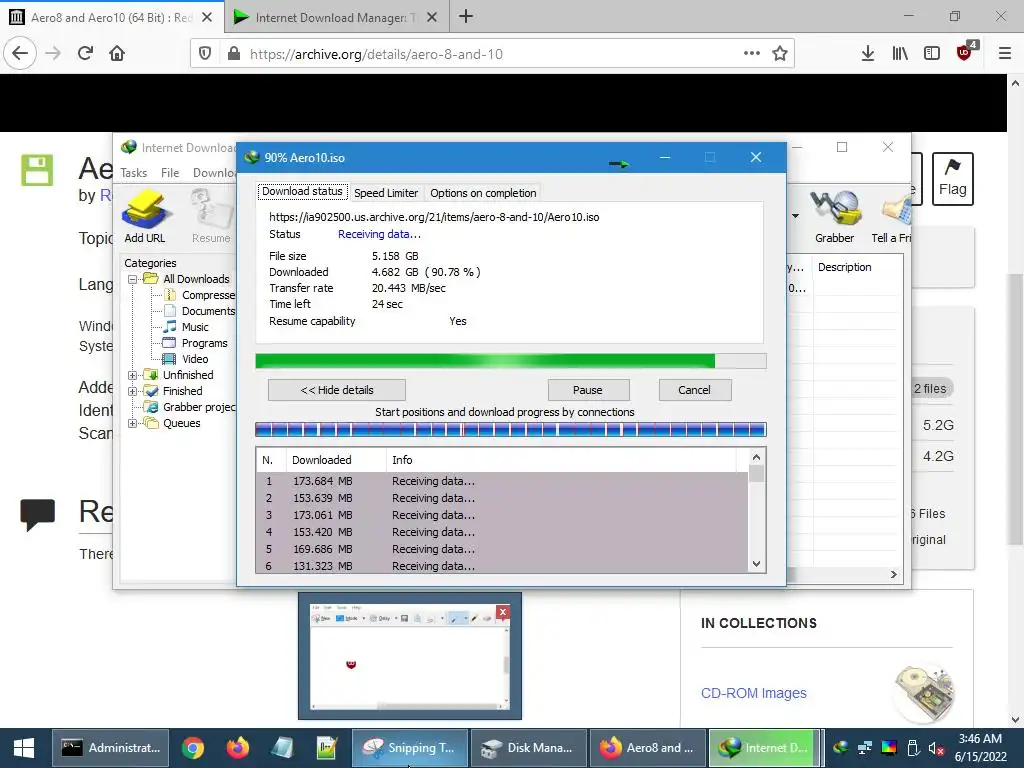
Task: Open the Firefox library icon
Action: 900,53
